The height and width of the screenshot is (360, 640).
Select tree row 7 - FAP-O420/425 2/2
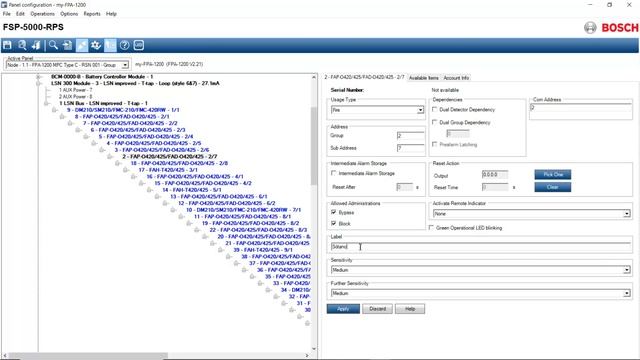point(130,123)
